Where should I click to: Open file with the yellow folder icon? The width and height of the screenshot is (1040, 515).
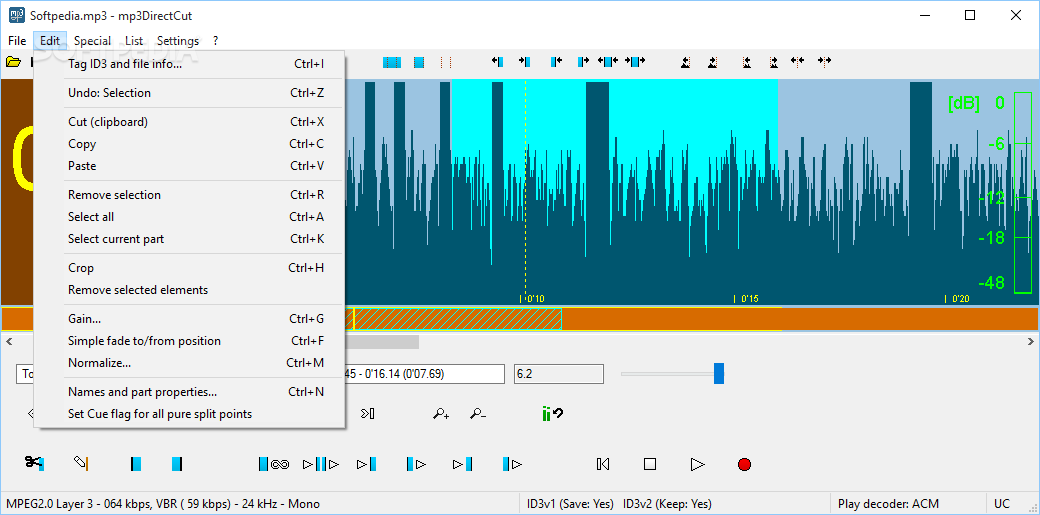13,62
